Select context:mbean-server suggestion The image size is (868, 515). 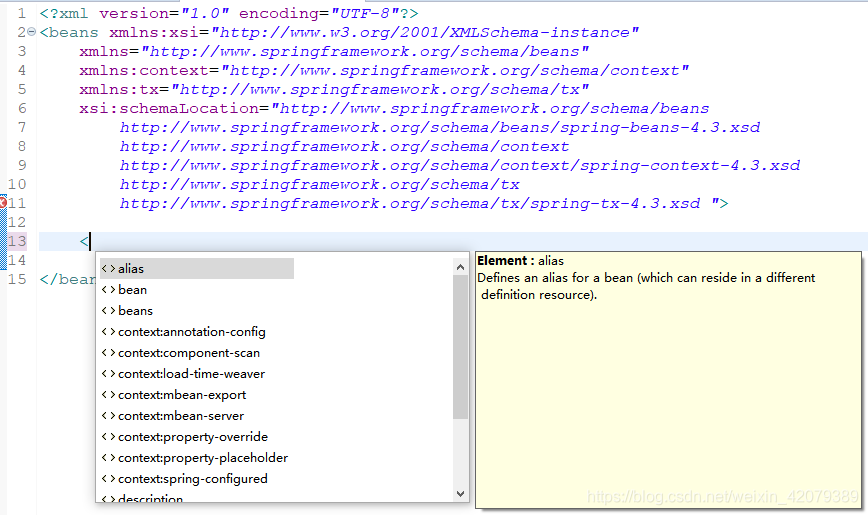(181, 416)
